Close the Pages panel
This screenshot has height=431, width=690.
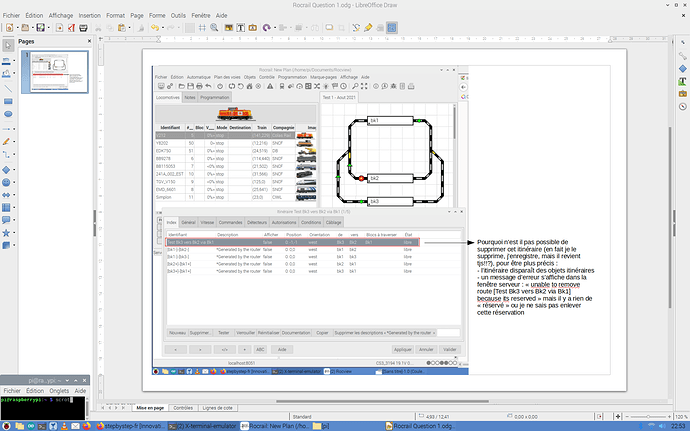pos(89,41)
